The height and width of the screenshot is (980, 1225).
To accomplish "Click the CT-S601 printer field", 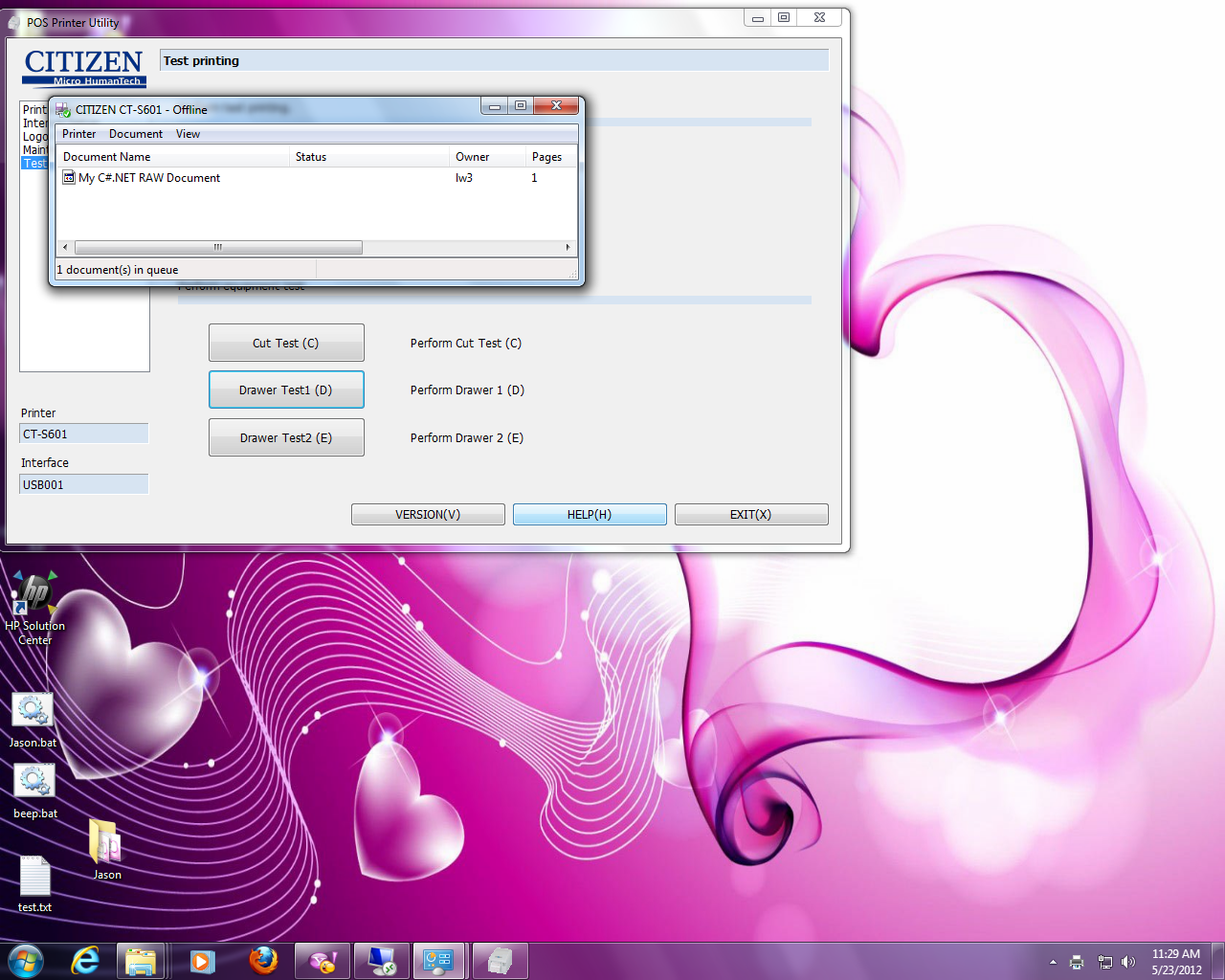I will (x=84, y=434).
